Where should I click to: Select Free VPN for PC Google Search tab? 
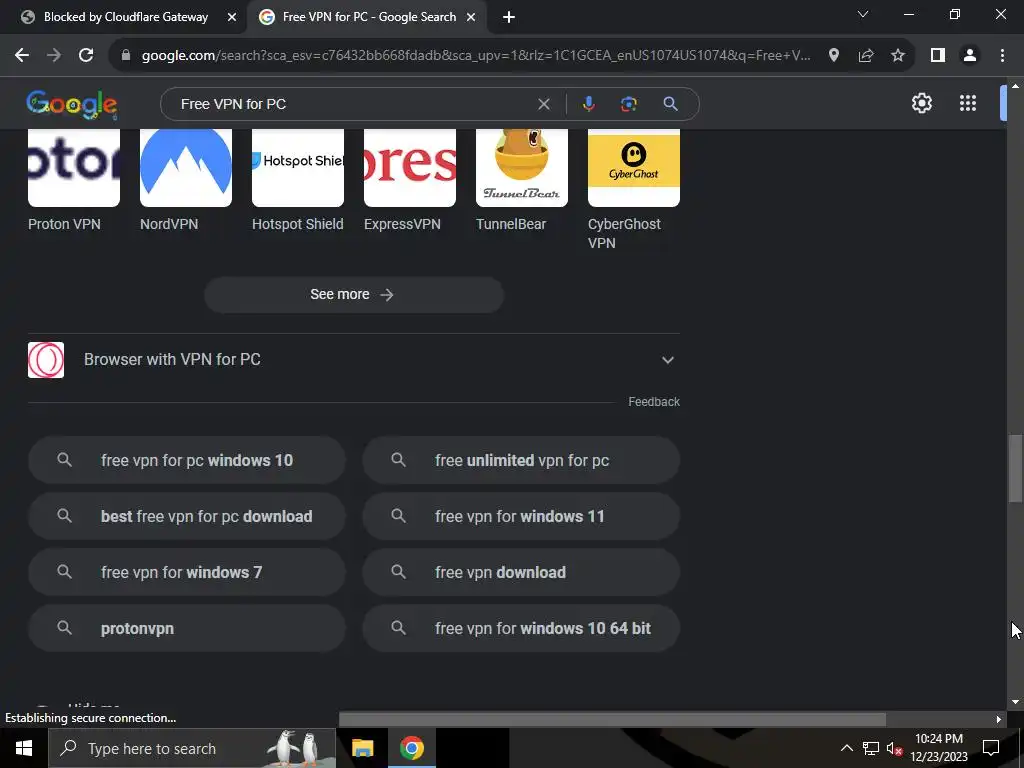click(369, 18)
